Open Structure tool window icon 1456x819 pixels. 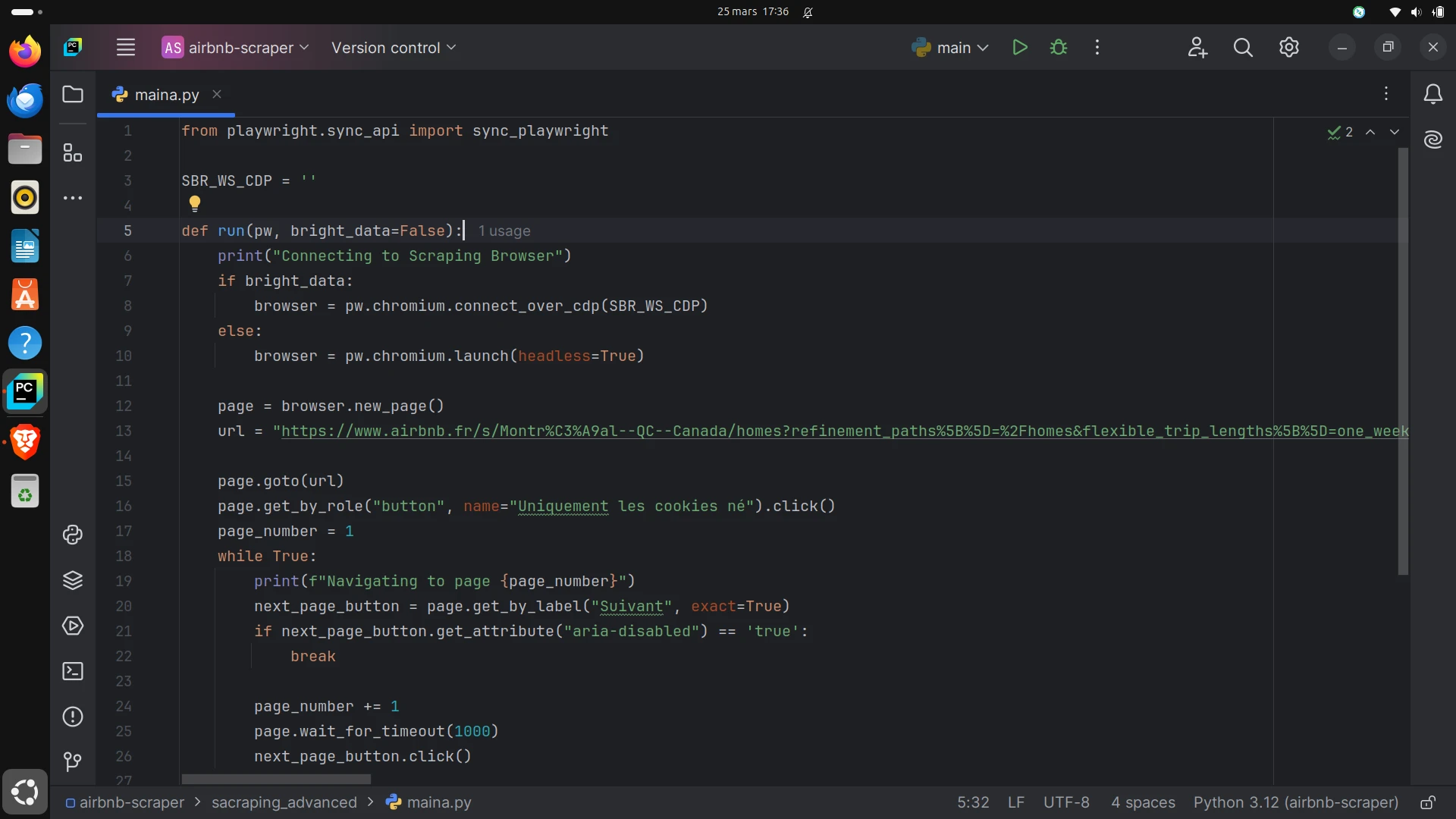[73, 153]
